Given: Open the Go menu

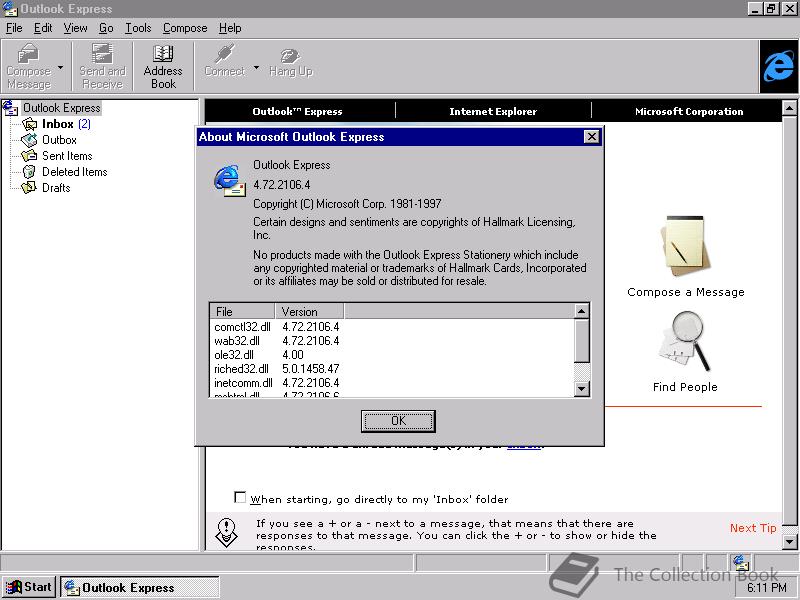Looking at the screenshot, I should click(x=106, y=28).
